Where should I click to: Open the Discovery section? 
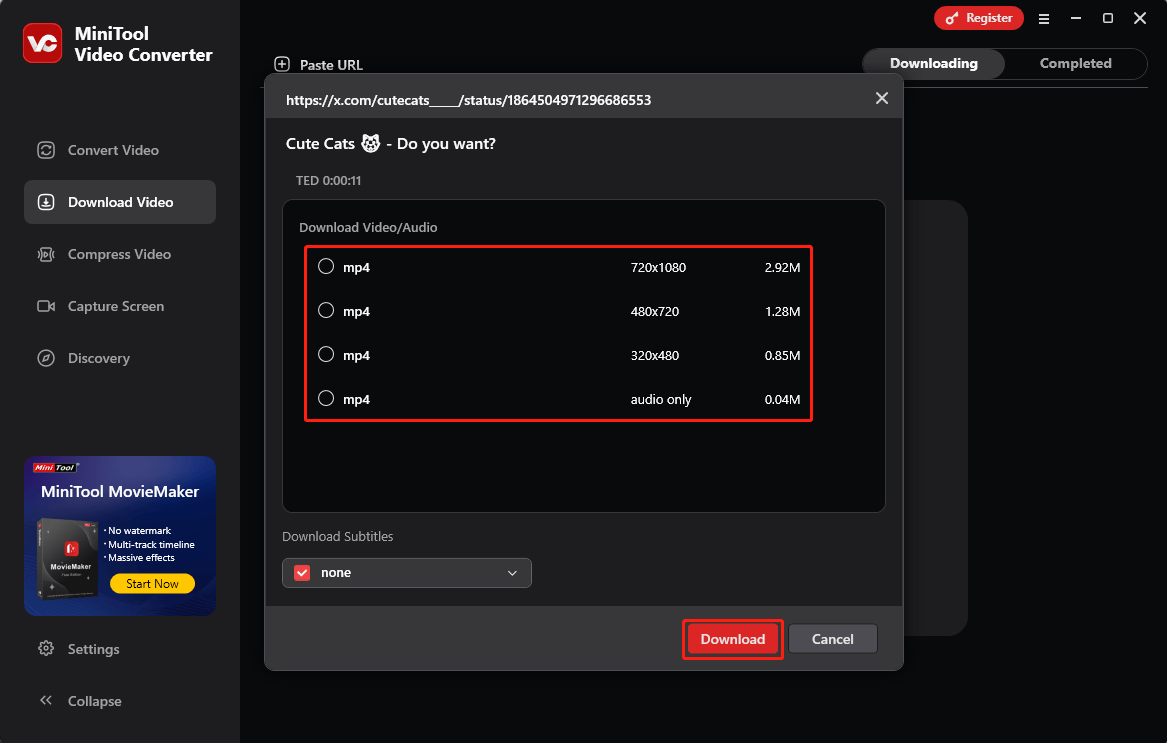point(120,358)
